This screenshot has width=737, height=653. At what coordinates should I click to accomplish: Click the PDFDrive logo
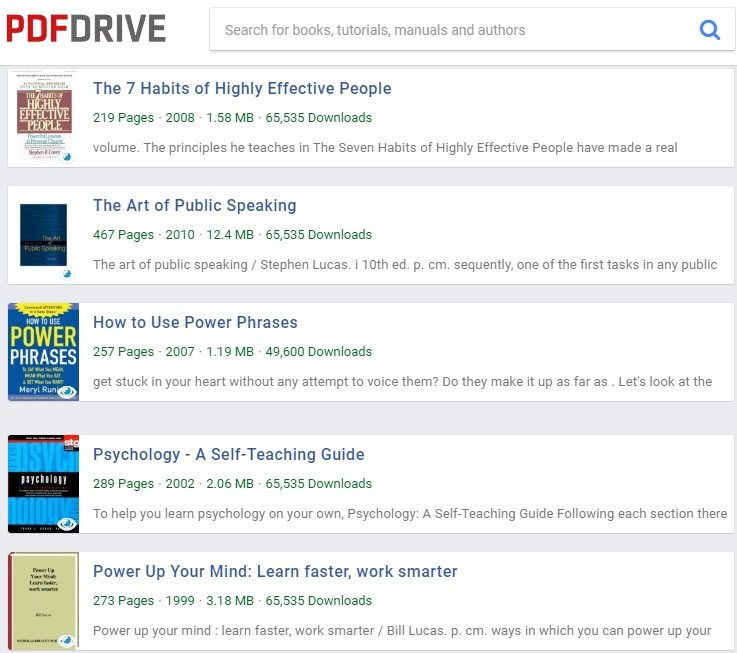pos(86,28)
